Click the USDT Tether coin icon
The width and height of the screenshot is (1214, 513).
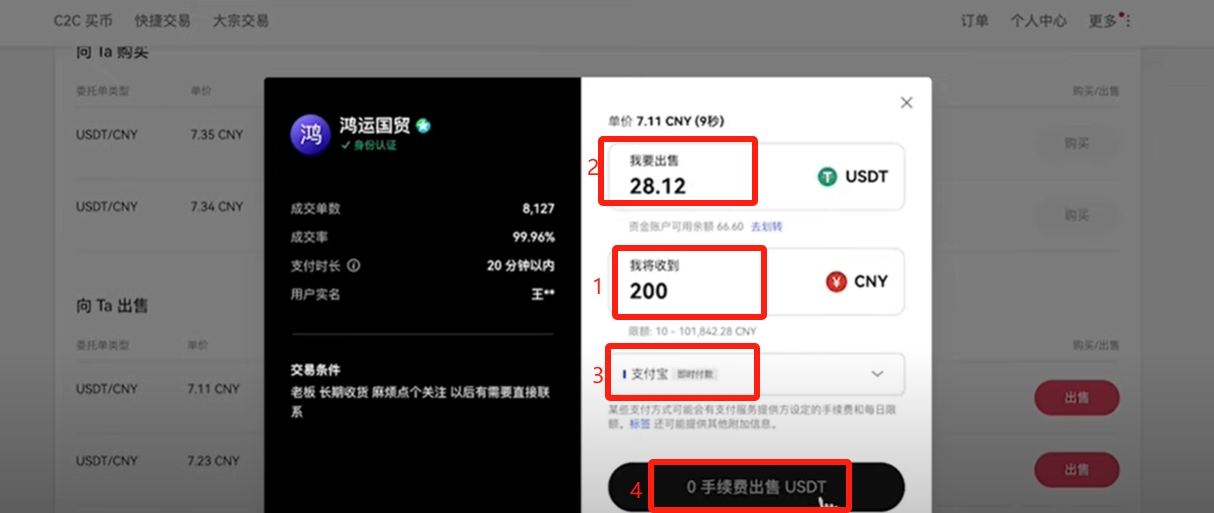click(827, 176)
